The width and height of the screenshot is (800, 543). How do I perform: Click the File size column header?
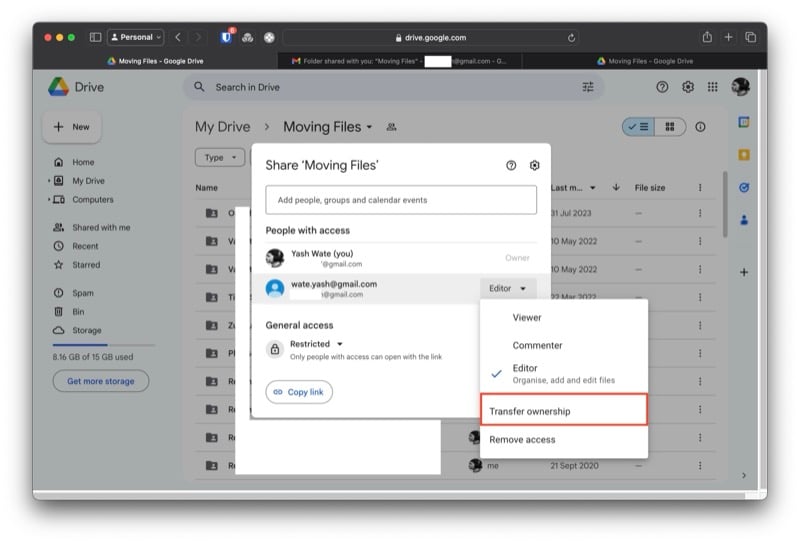coord(650,188)
